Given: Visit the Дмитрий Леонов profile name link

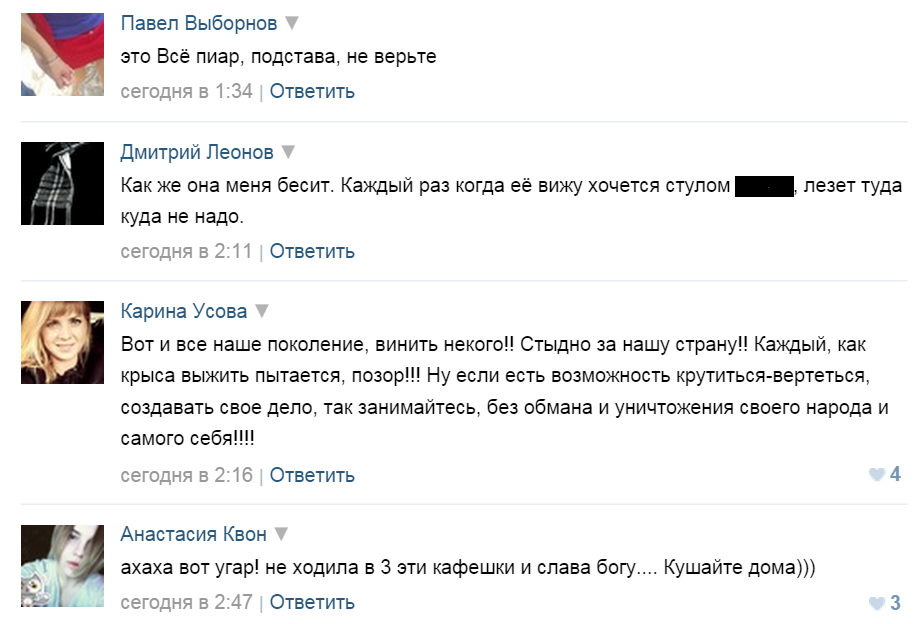Looking at the screenshot, I should [196, 152].
